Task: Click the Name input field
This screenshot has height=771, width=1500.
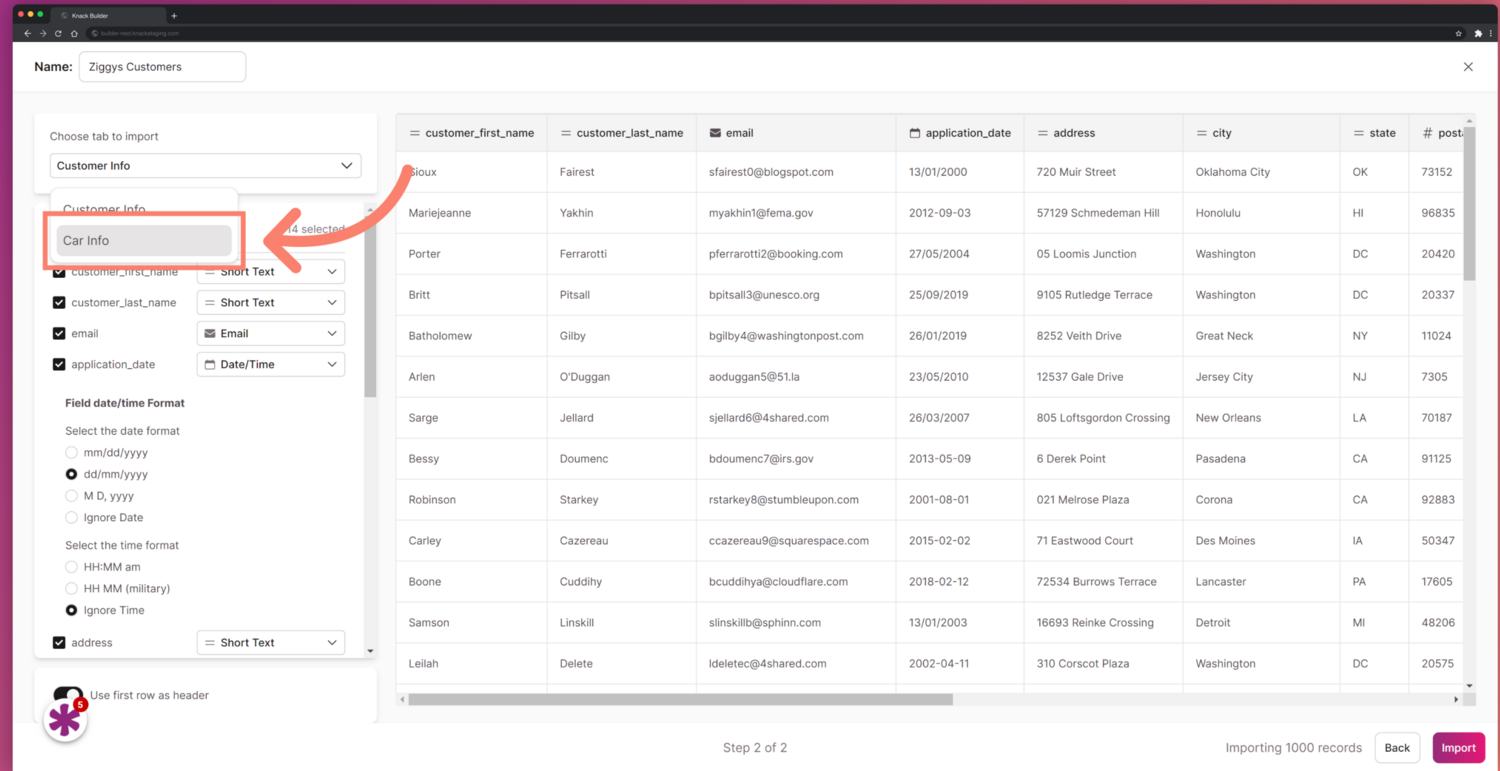Action: click(162, 67)
